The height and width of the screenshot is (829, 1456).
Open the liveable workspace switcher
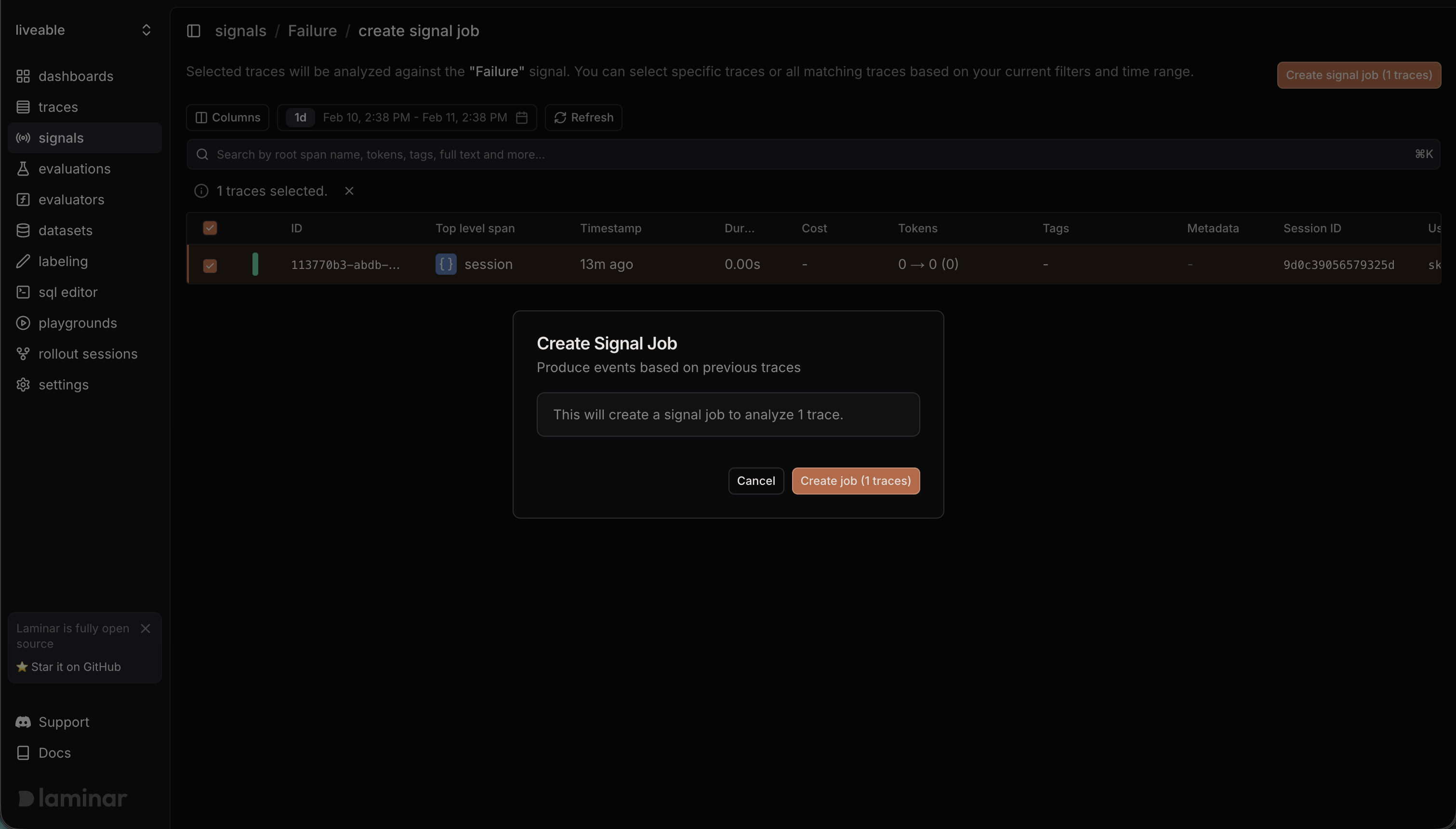tap(83, 29)
